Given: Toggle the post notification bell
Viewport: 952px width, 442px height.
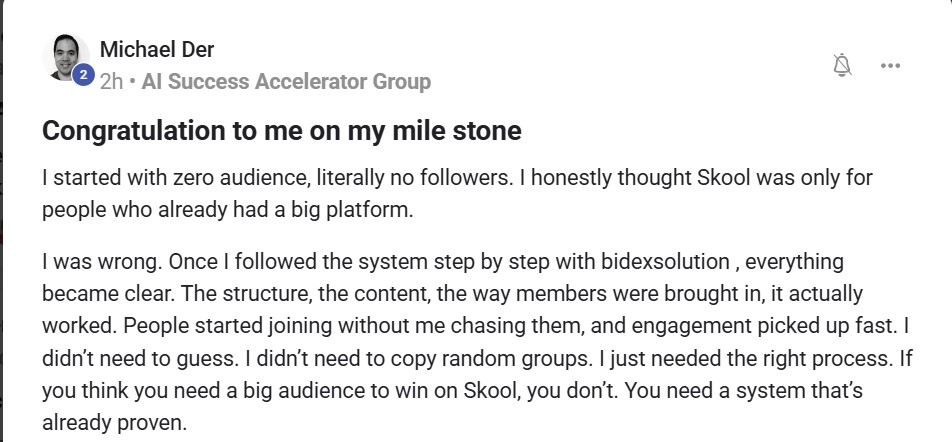Looking at the screenshot, I should [x=842, y=65].
